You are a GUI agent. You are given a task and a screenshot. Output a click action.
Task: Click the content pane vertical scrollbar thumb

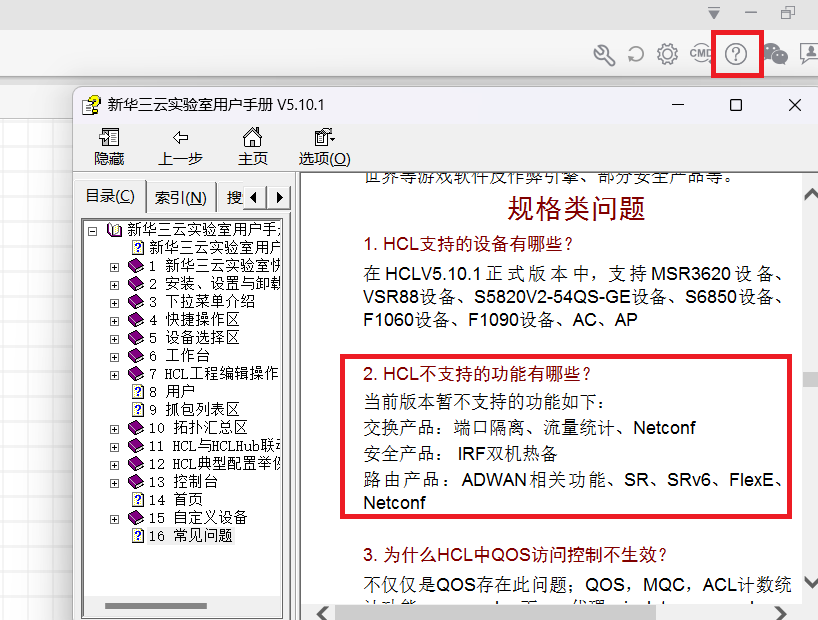tap(811, 379)
